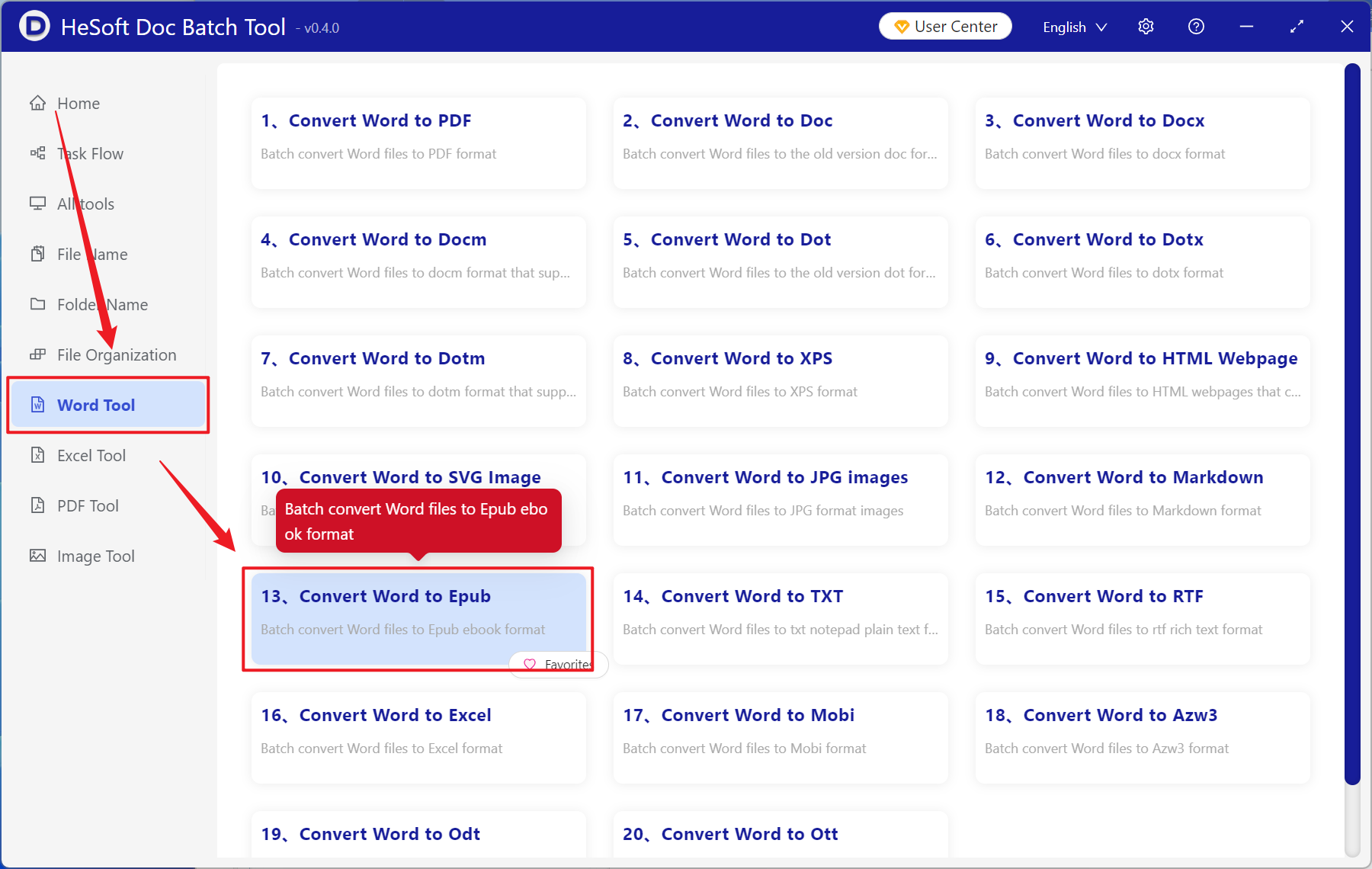Click the Excel Tool file icon
Screen dimensions: 1372x869
click(37, 455)
